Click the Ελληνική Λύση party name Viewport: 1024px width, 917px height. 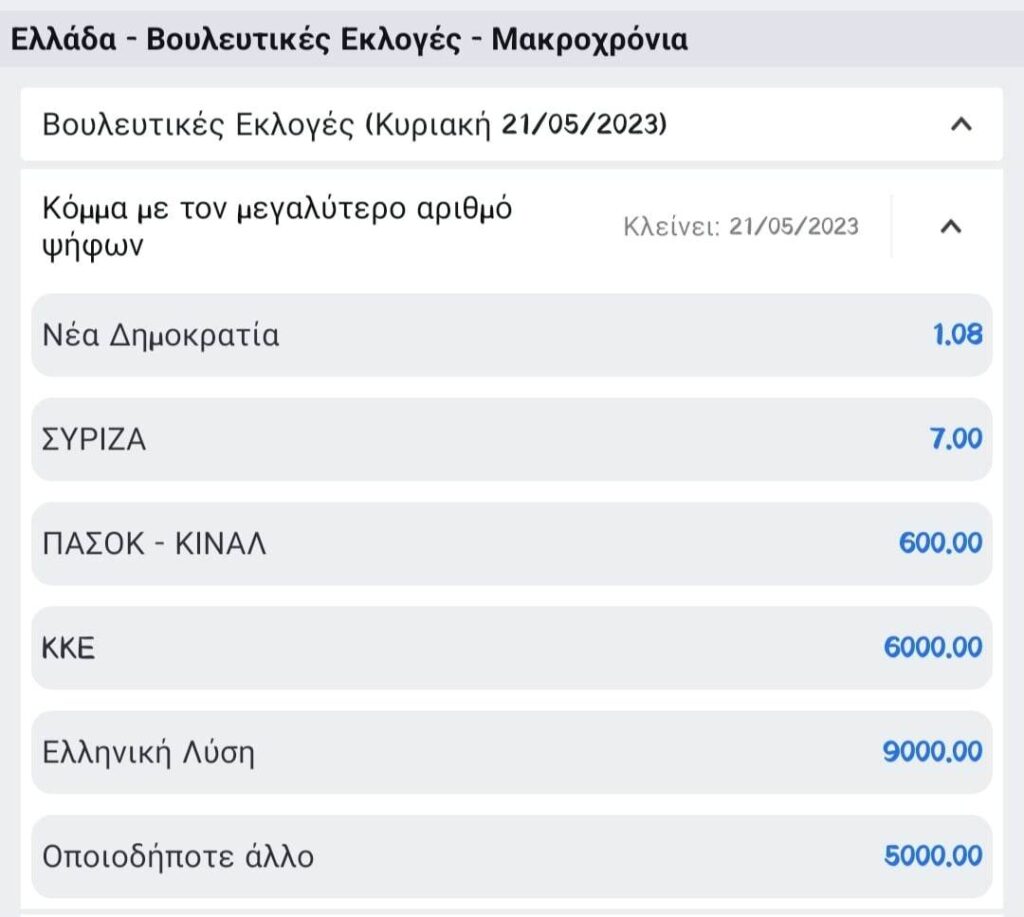tap(148, 752)
